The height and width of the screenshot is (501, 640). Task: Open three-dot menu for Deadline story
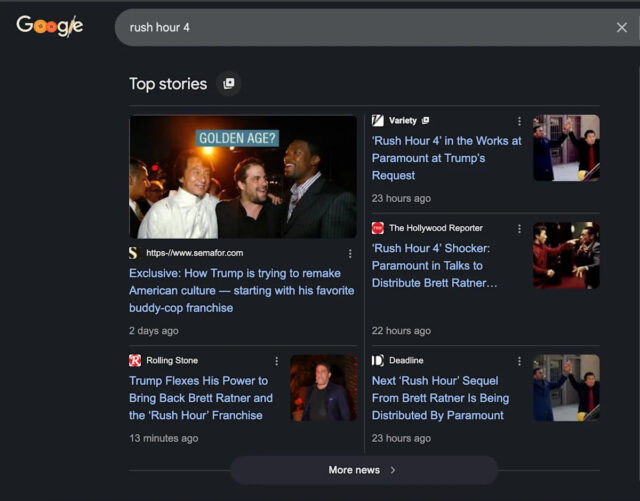coord(519,361)
